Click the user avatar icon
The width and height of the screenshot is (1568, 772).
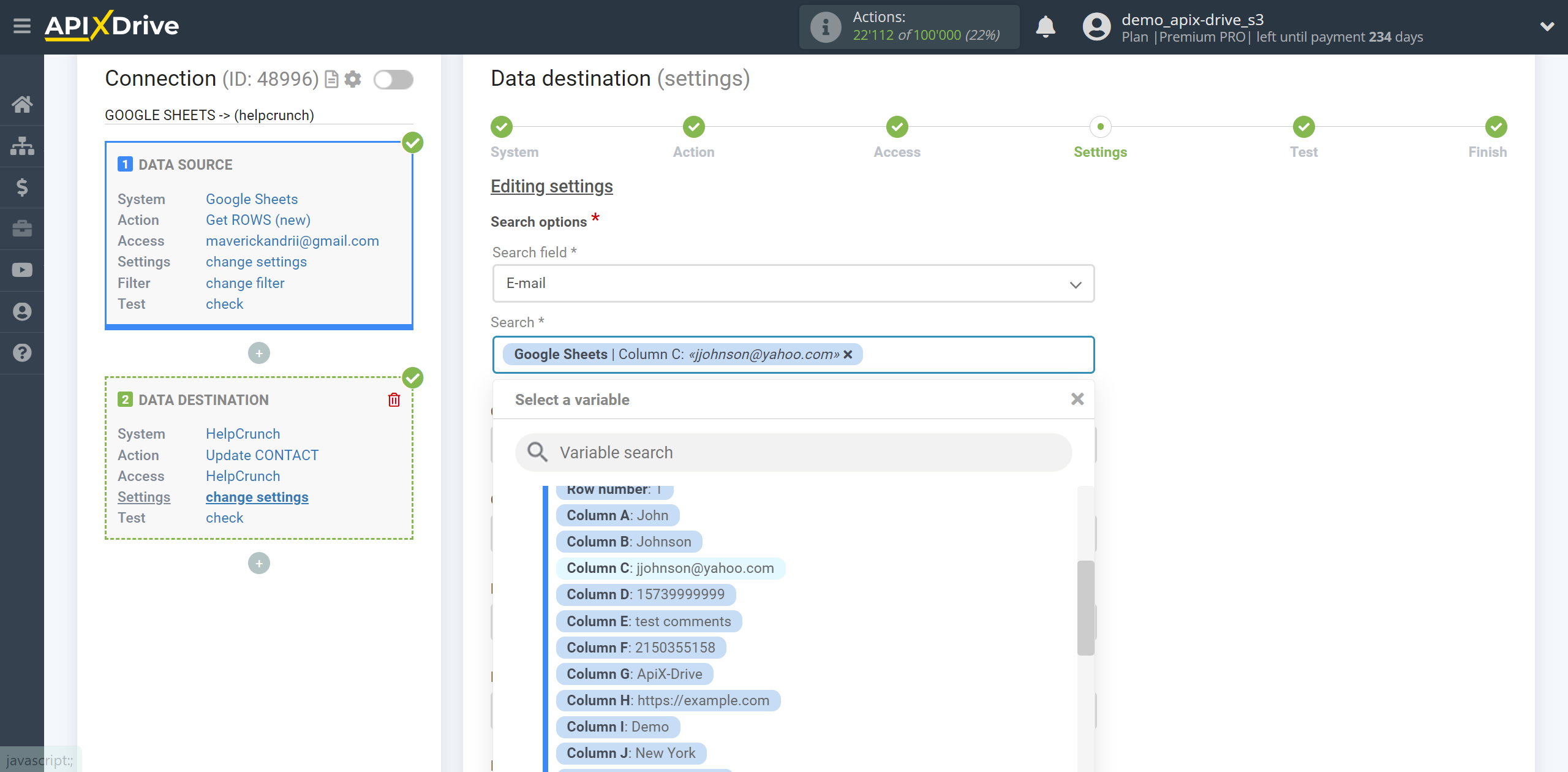point(1096,27)
